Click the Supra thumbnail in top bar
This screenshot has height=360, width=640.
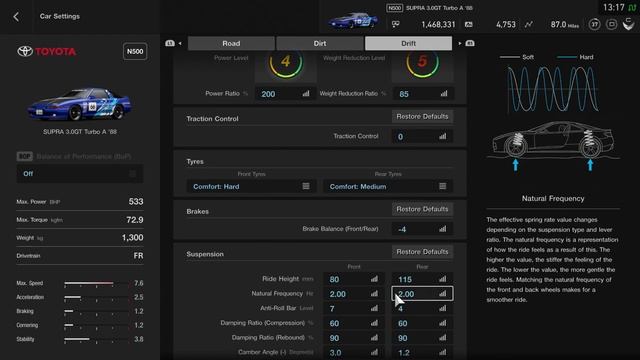[x=353, y=20]
